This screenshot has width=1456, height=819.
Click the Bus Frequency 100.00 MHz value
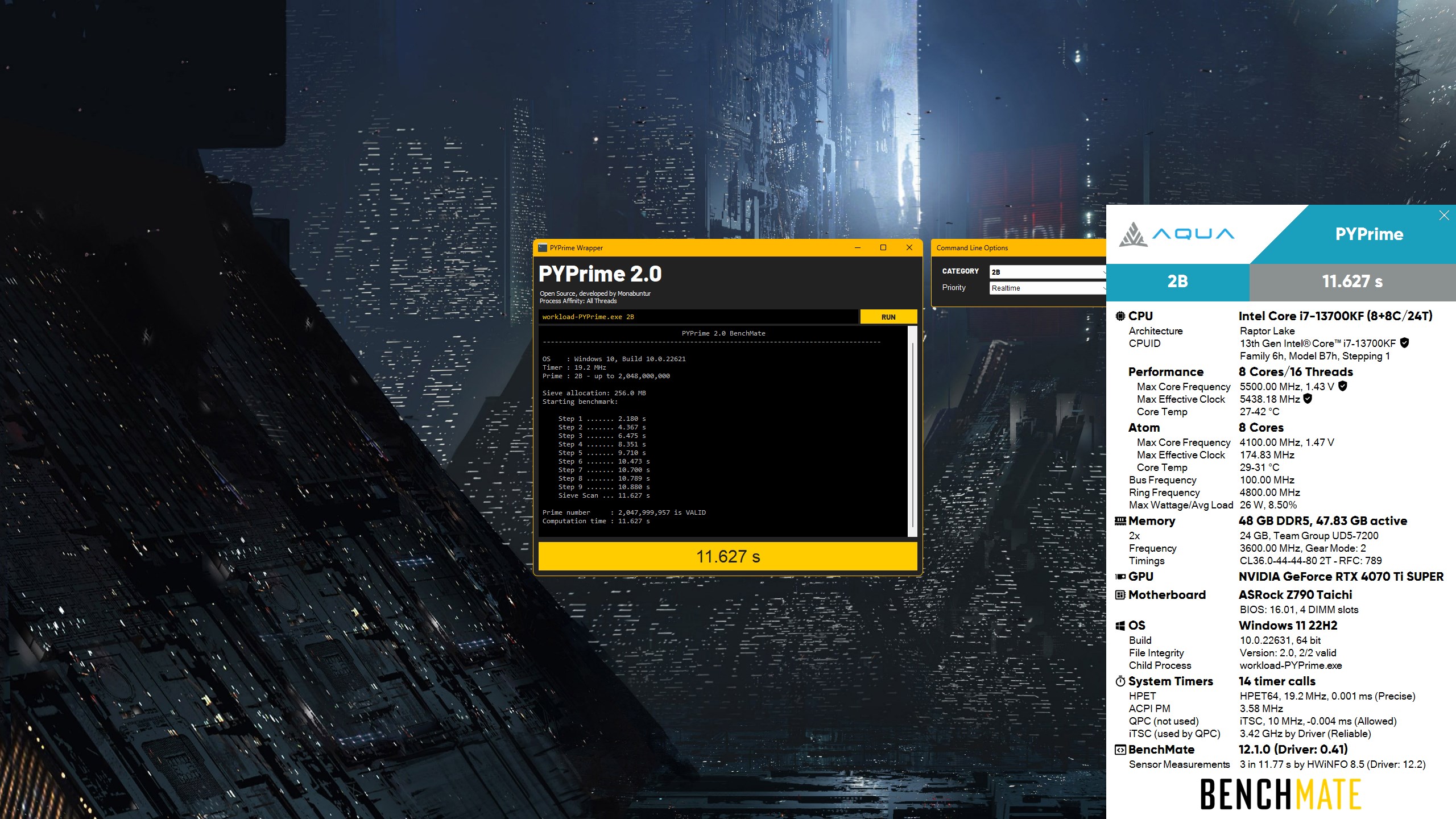(x=1267, y=480)
